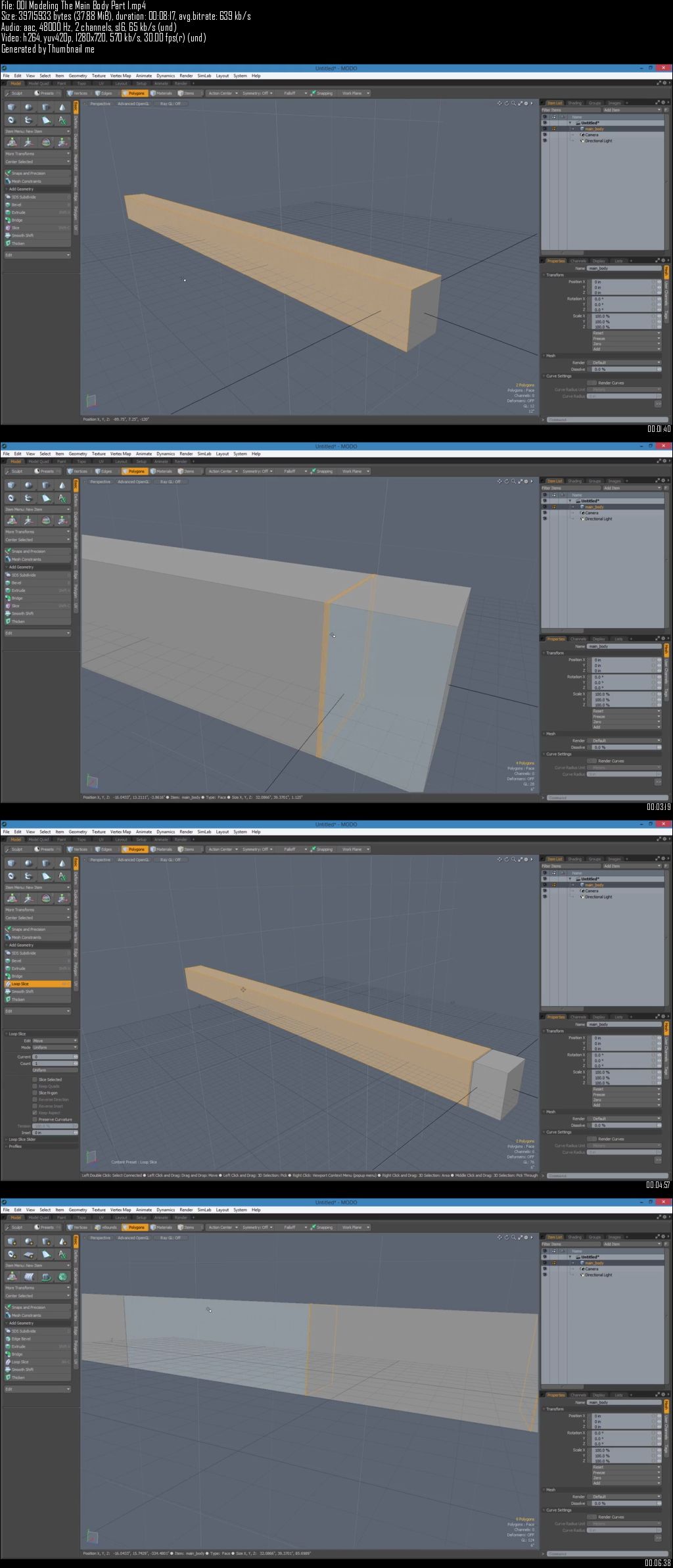Click Perspective view label in 00:04:57 frame
673x1568 pixels.
coord(100,859)
